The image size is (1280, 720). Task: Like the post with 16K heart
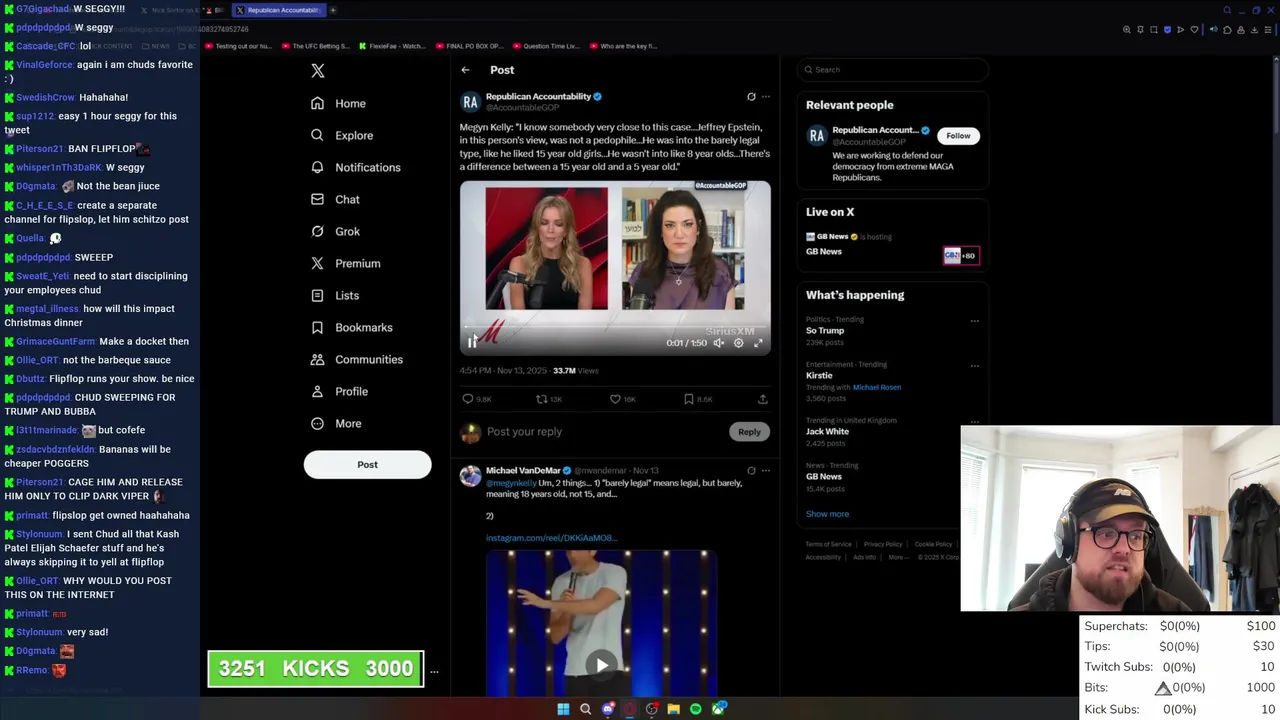coord(623,399)
